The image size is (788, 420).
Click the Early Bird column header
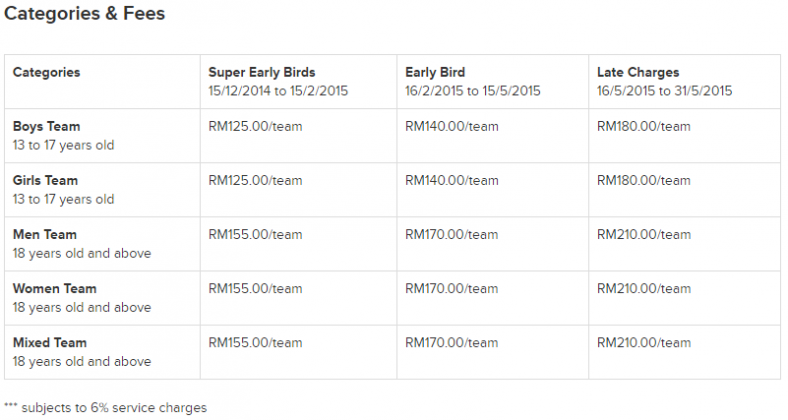coord(435,72)
